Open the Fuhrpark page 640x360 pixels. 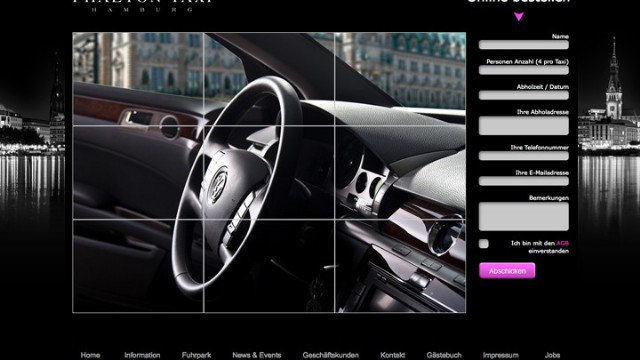(196, 355)
